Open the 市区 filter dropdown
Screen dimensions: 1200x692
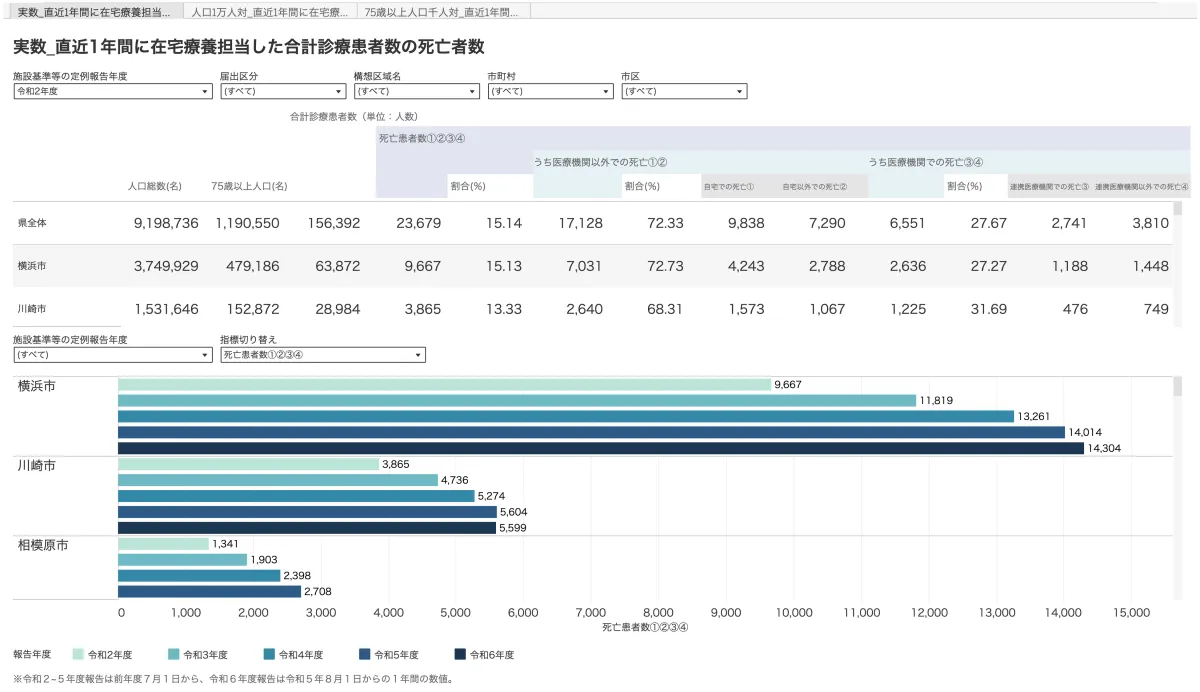click(684, 91)
